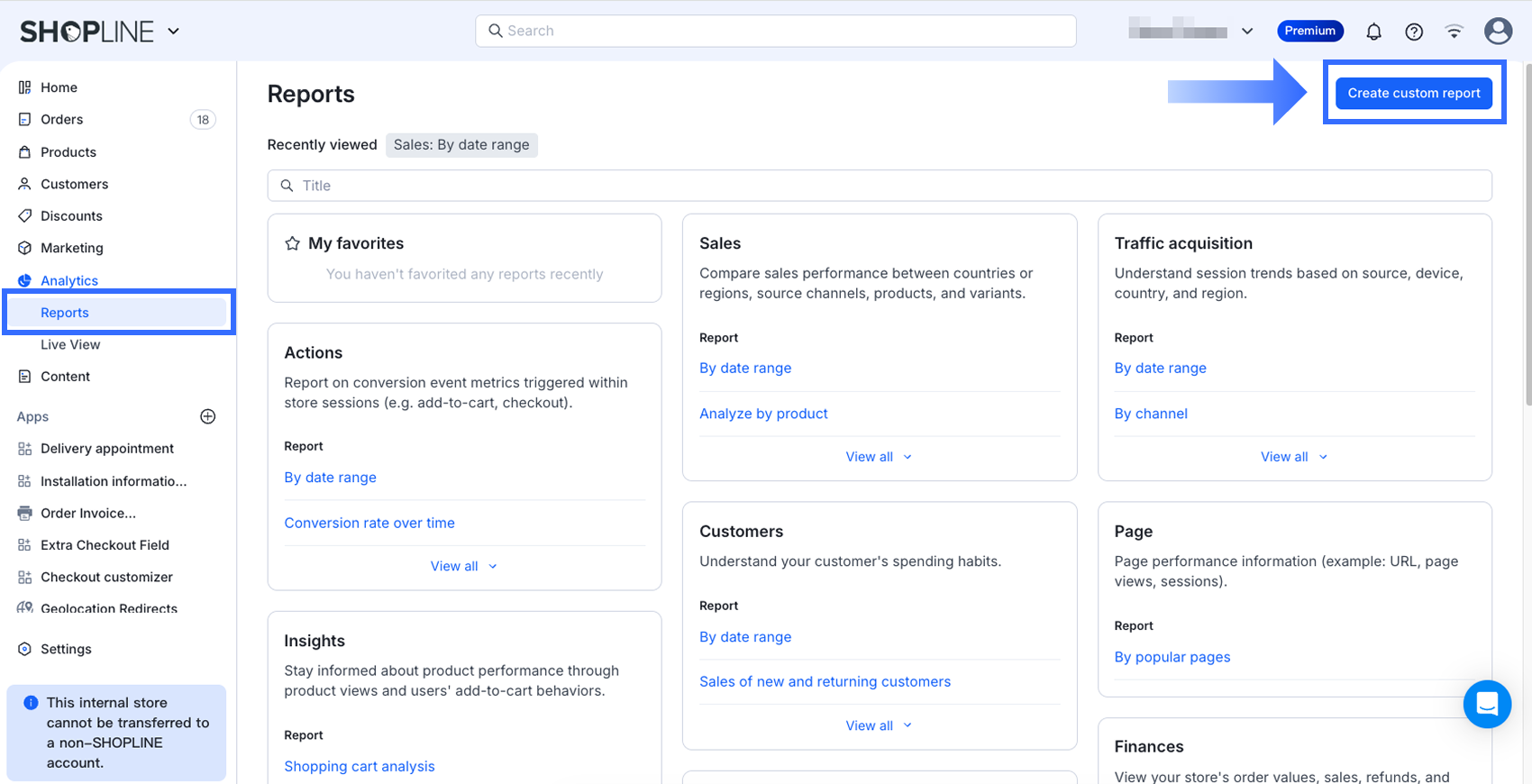1532x784 pixels.
Task: Open Orders in the sidebar
Action: pyautogui.click(x=61, y=119)
